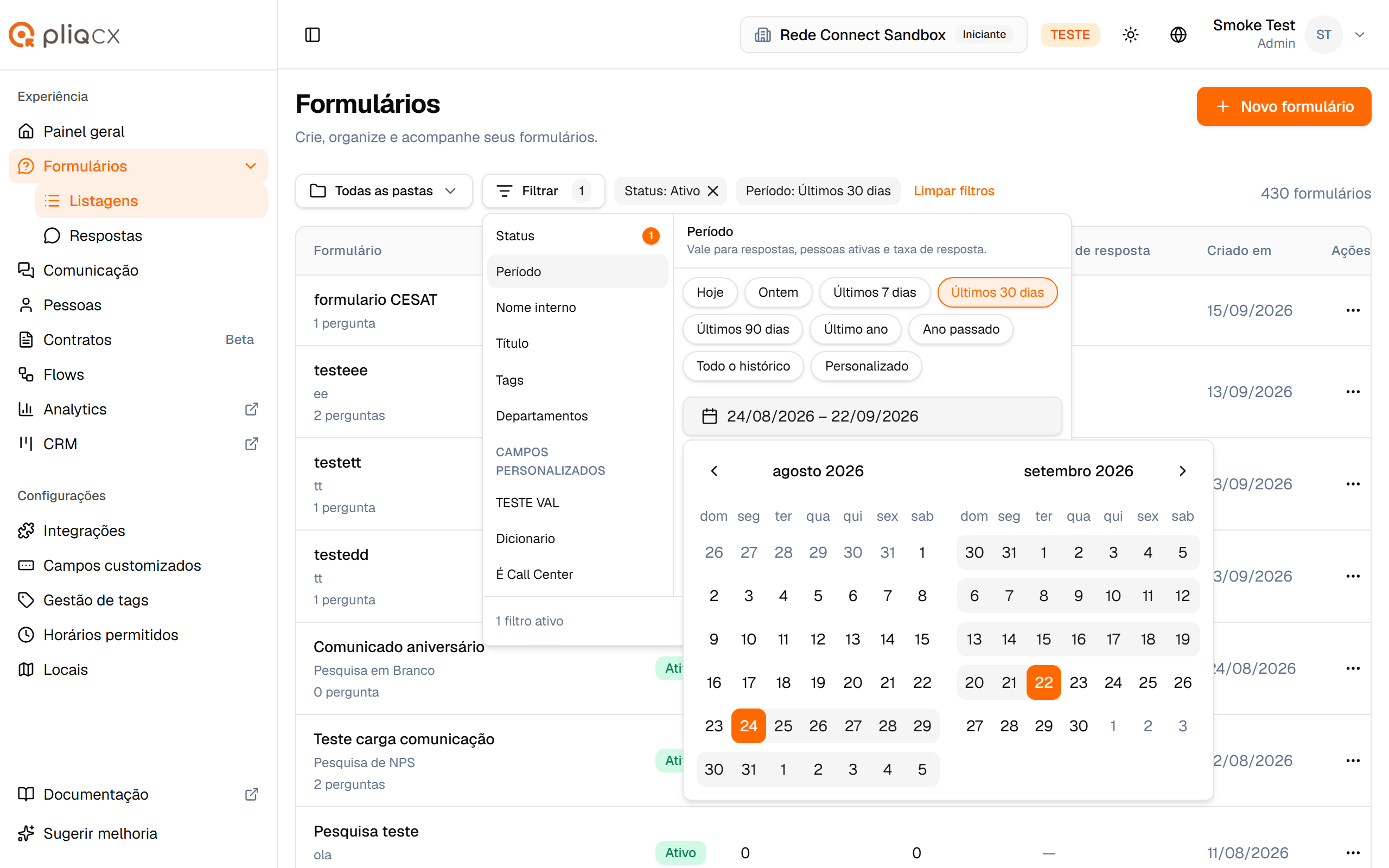The height and width of the screenshot is (868, 1389).
Task: Pick 15 in setembro 2026 calendar
Action: [x=1043, y=639]
